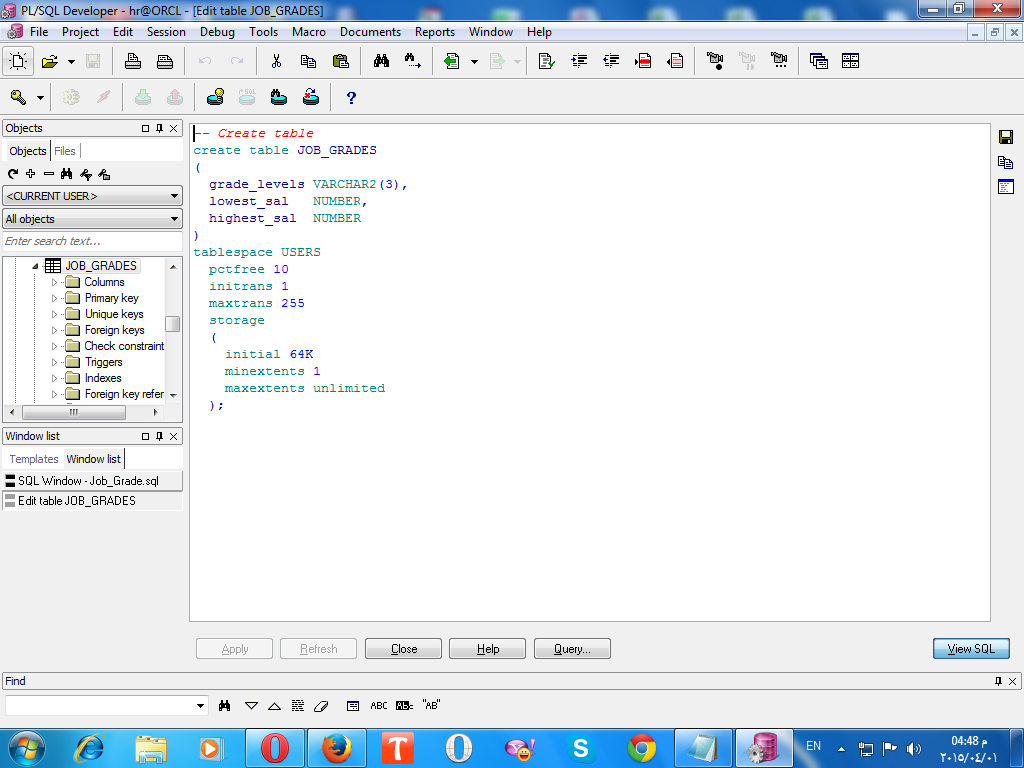Click the Enter search text field

[x=92, y=241]
